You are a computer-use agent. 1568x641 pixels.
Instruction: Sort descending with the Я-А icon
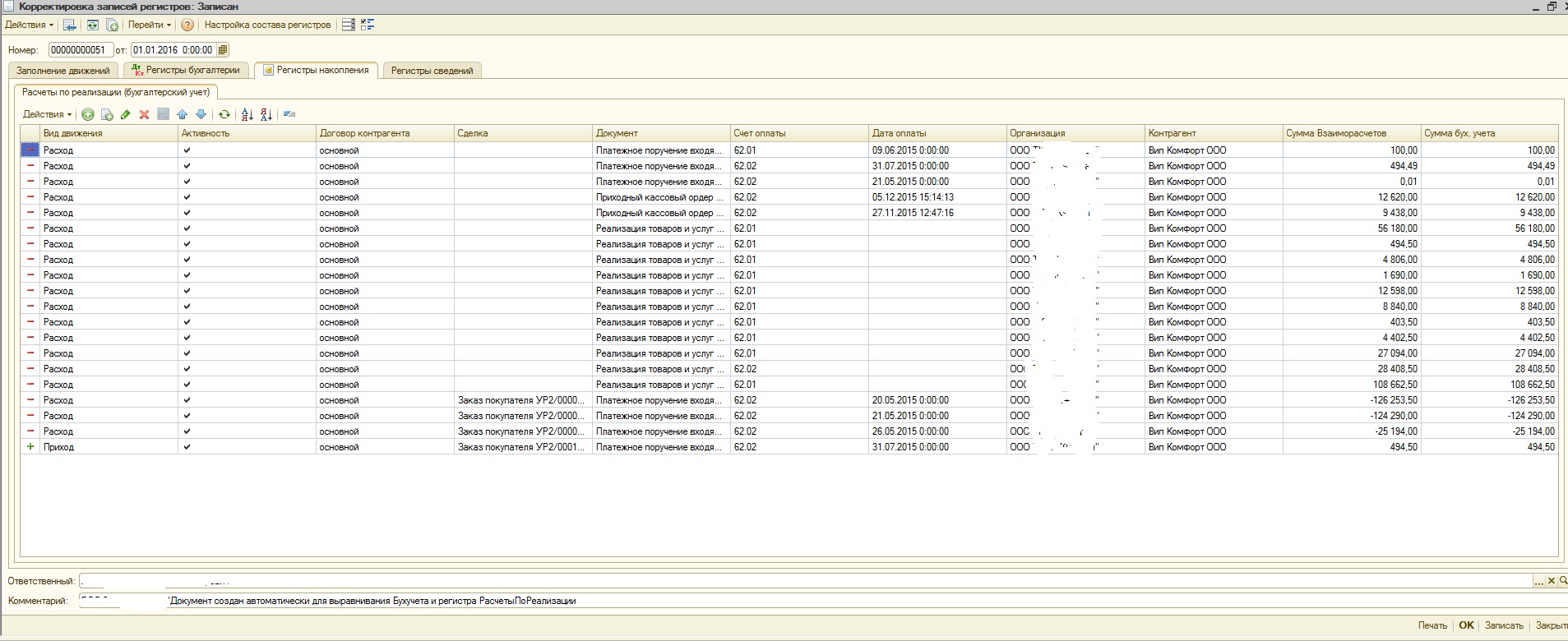tap(266, 114)
